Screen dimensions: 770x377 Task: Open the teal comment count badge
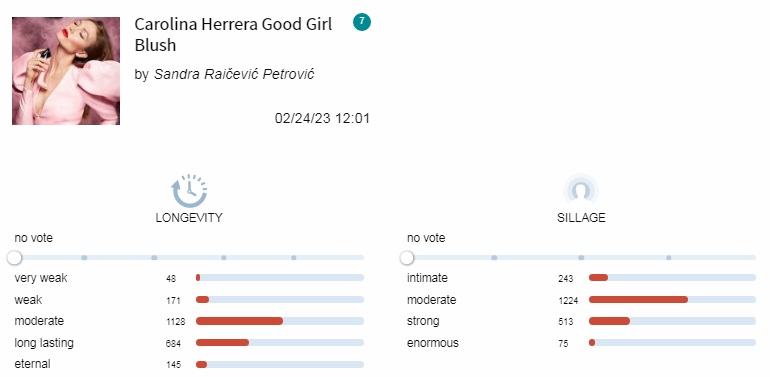pyautogui.click(x=362, y=22)
